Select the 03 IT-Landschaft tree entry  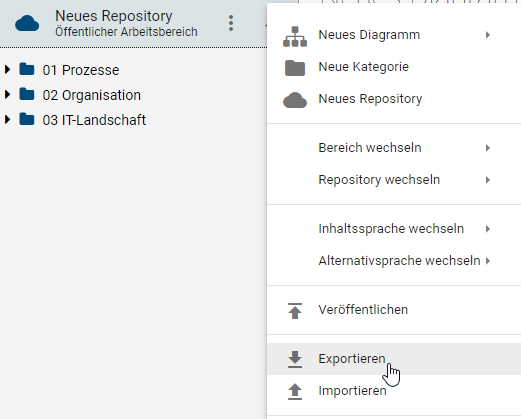pos(94,120)
